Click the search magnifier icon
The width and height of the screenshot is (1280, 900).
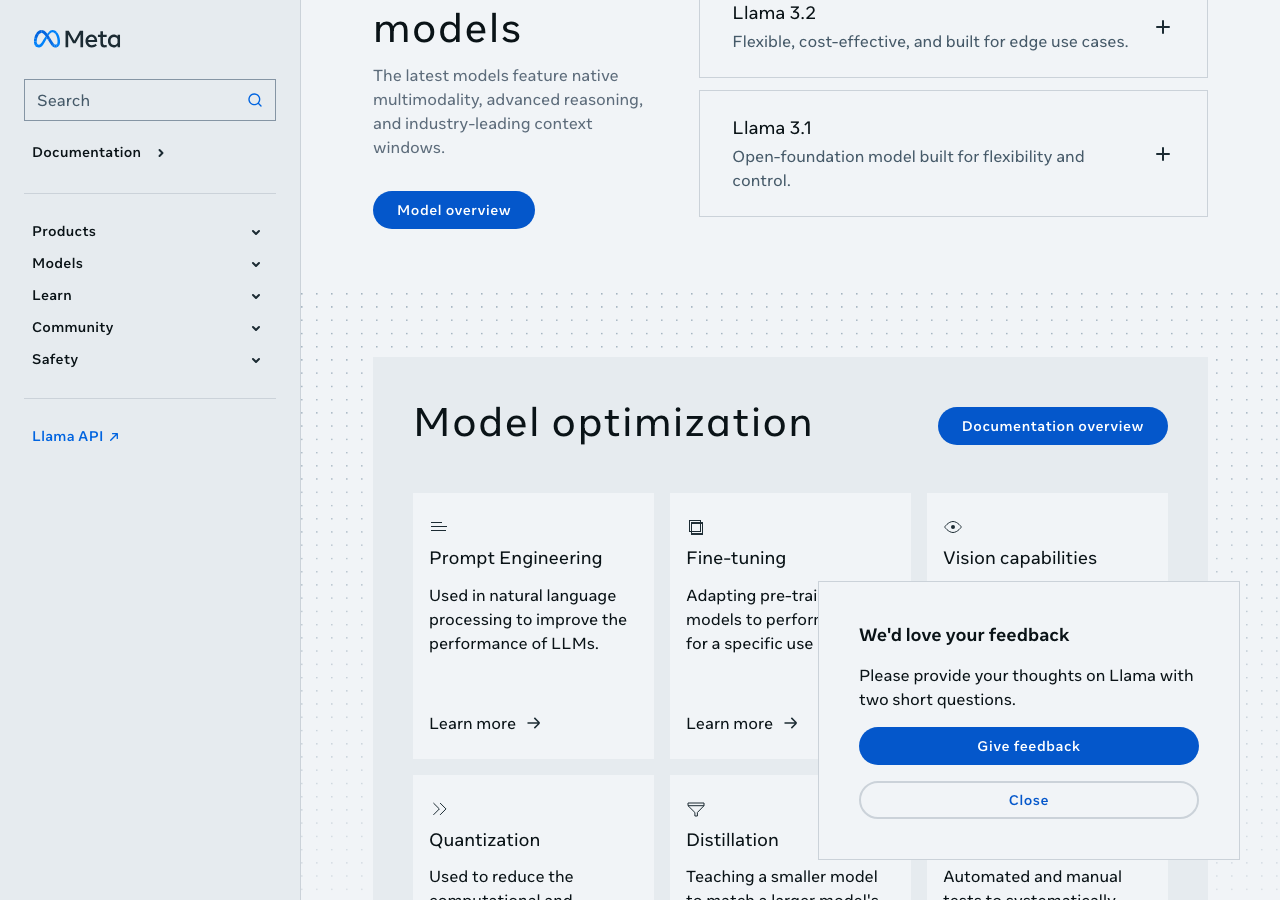(x=255, y=100)
